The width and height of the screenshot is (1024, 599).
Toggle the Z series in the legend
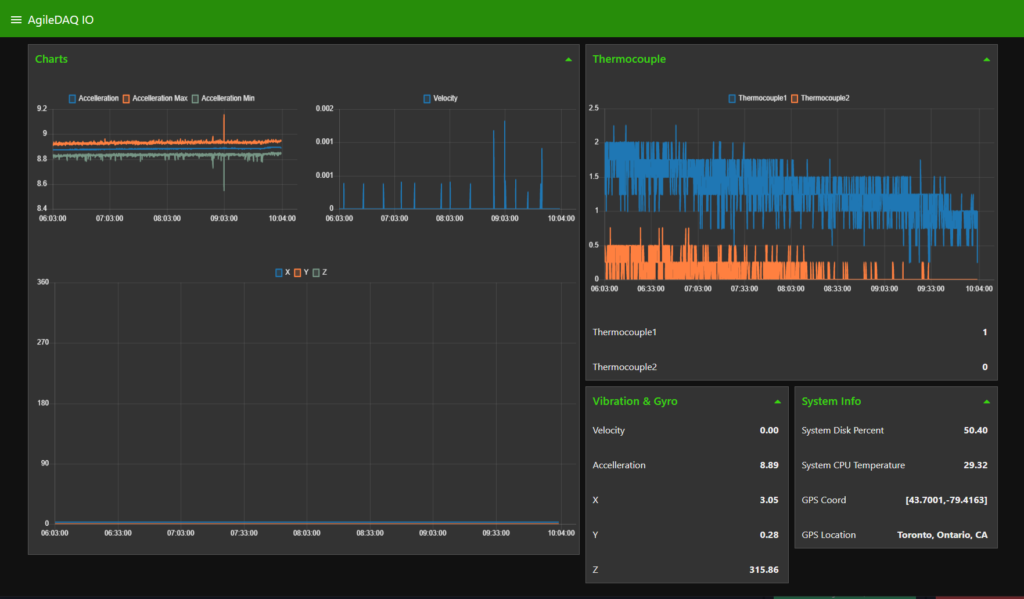(315, 271)
